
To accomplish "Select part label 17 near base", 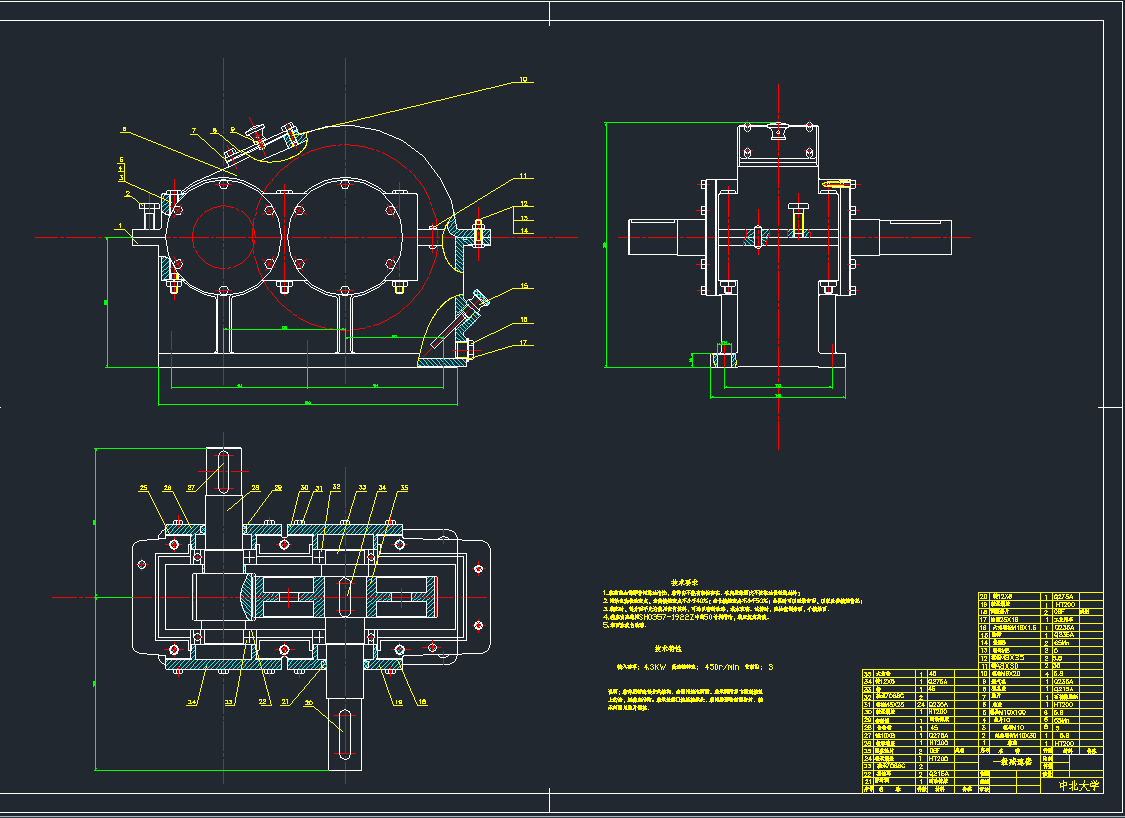I will pos(523,344).
